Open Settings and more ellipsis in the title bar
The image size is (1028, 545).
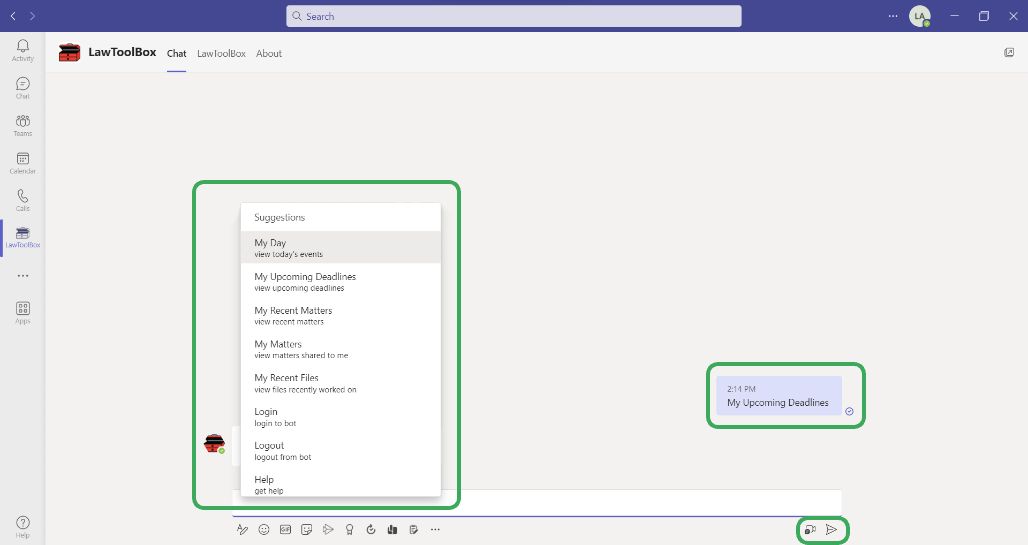pyautogui.click(x=893, y=16)
